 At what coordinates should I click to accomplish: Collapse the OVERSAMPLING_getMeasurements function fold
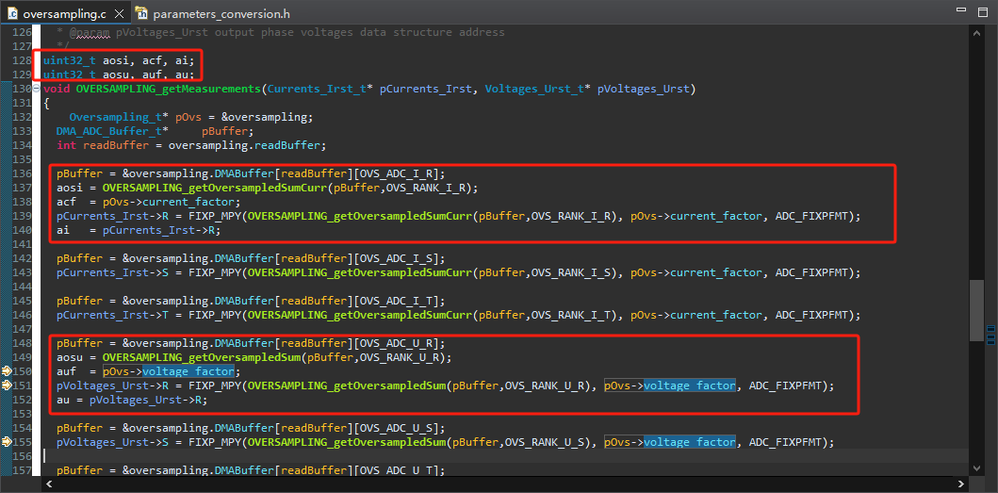pos(38,89)
